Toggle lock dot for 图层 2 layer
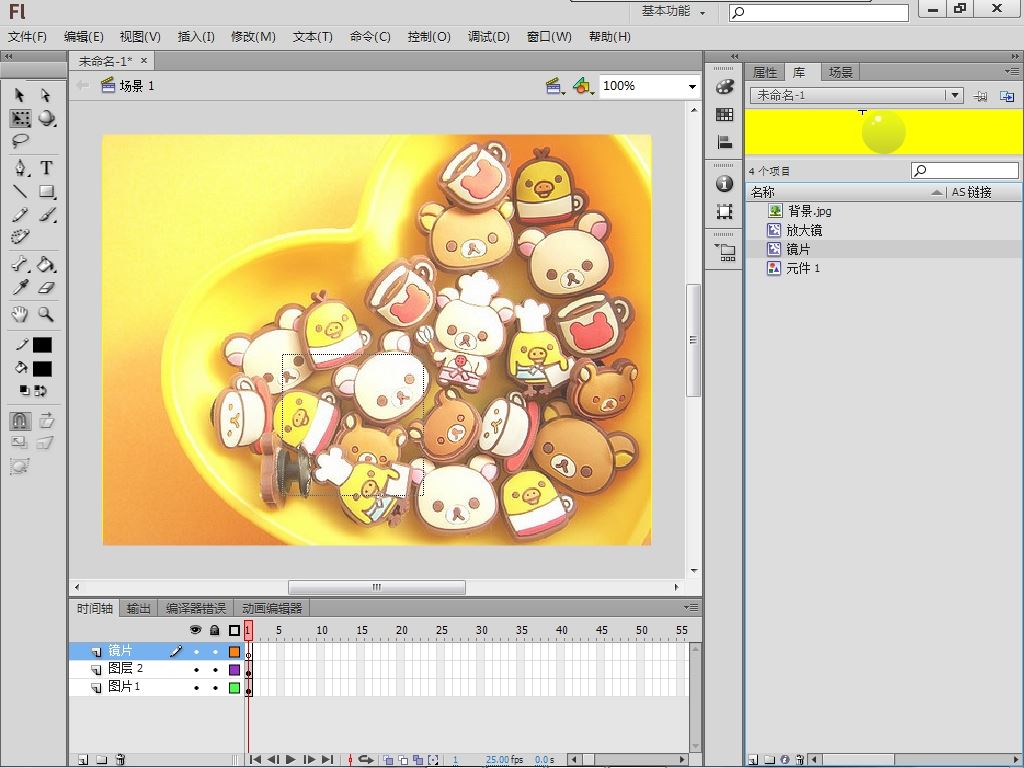Viewport: 1024px width, 768px height. (214, 669)
